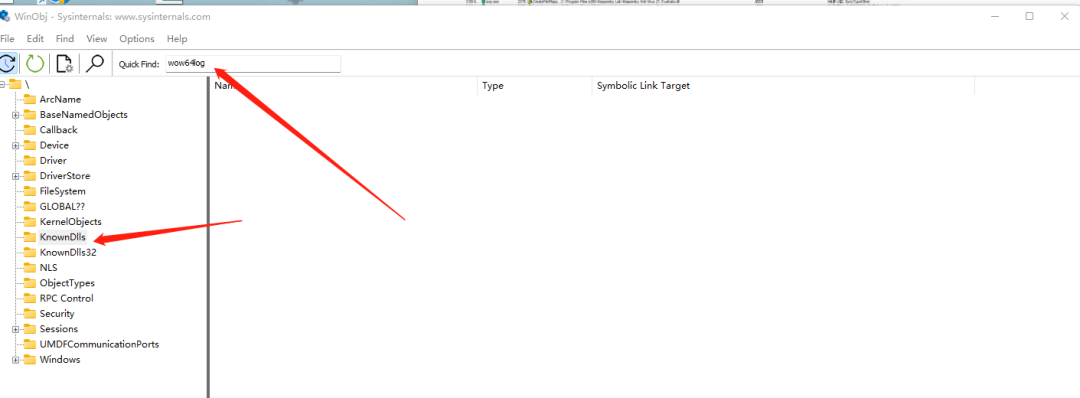Expand the BaseNamedObjects node
1080x398 pixels.
tap(15, 115)
